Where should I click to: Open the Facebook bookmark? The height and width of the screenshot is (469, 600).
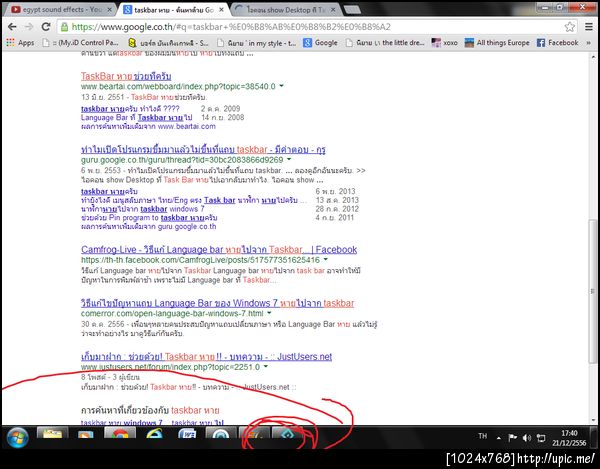[x=558, y=43]
